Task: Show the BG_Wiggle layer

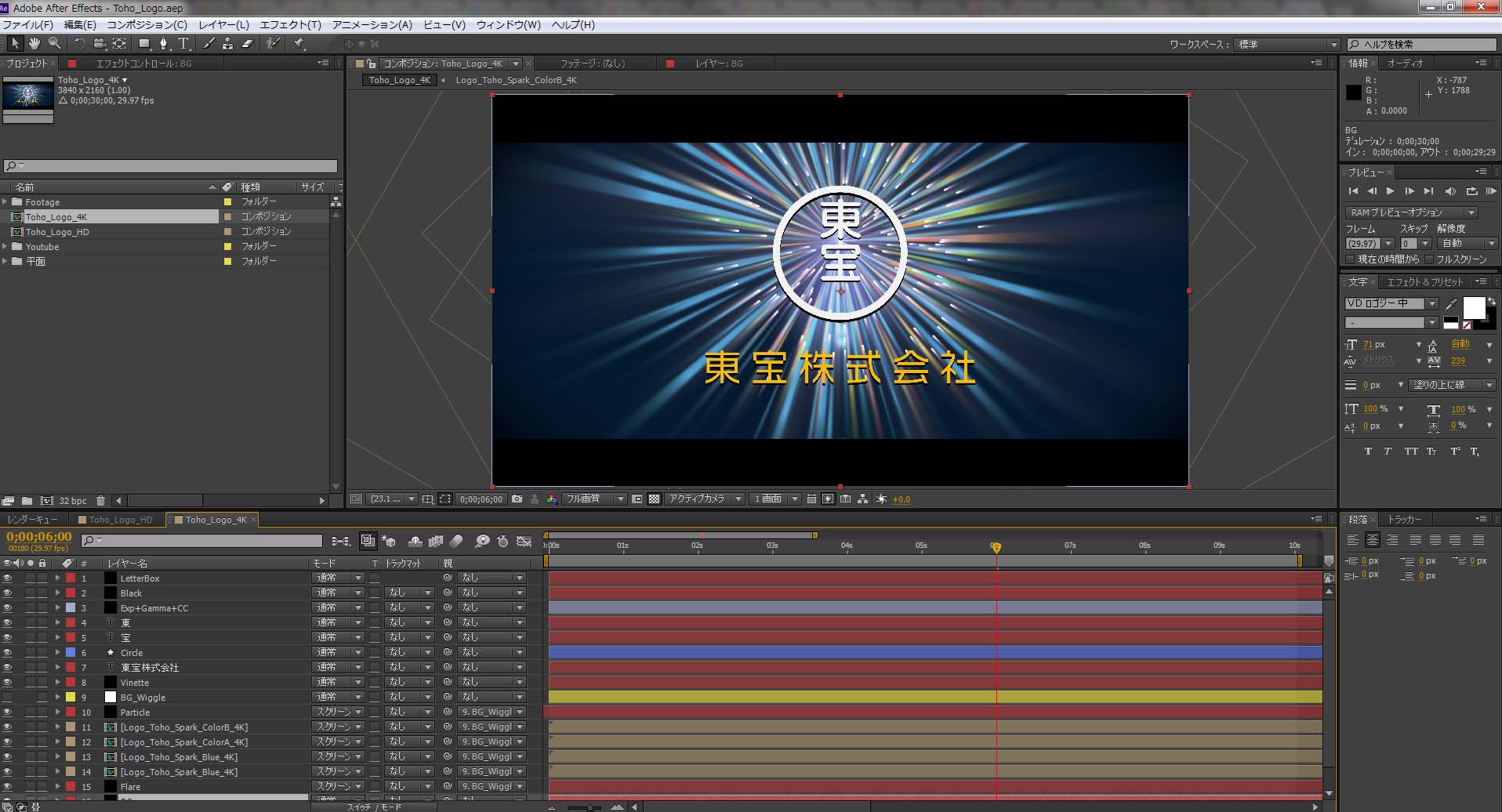Action: (x=7, y=698)
